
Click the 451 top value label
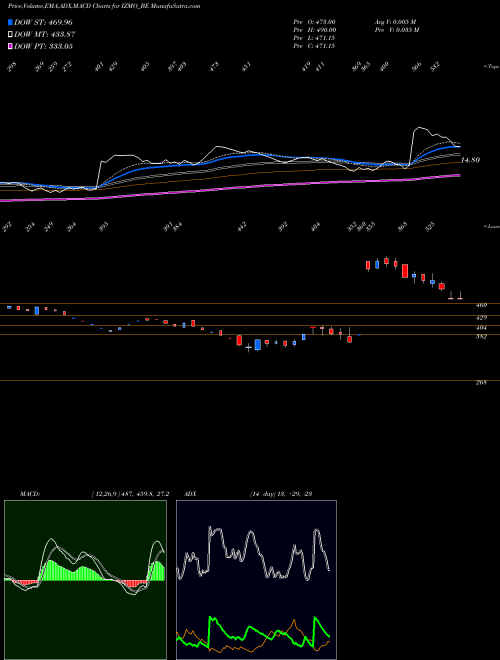[x=246, y=67]
